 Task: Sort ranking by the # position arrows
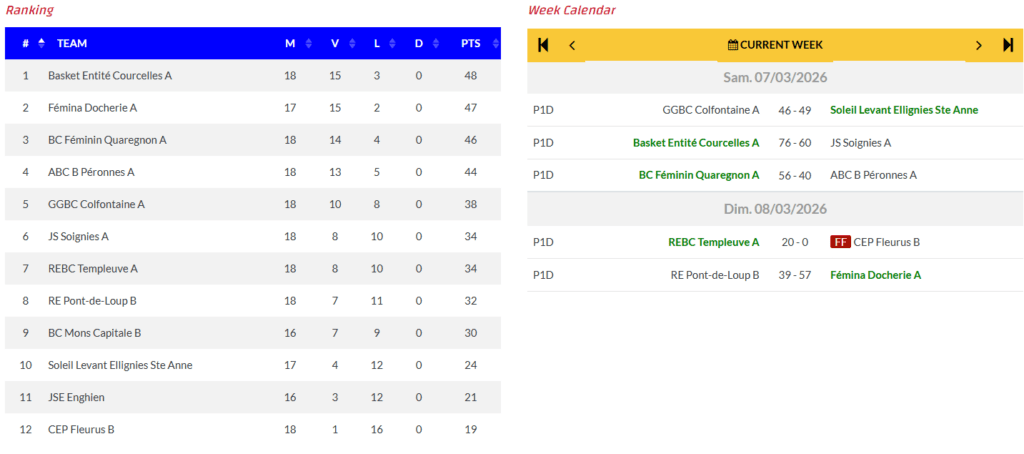pyautogui.click(x=41, y=43)
